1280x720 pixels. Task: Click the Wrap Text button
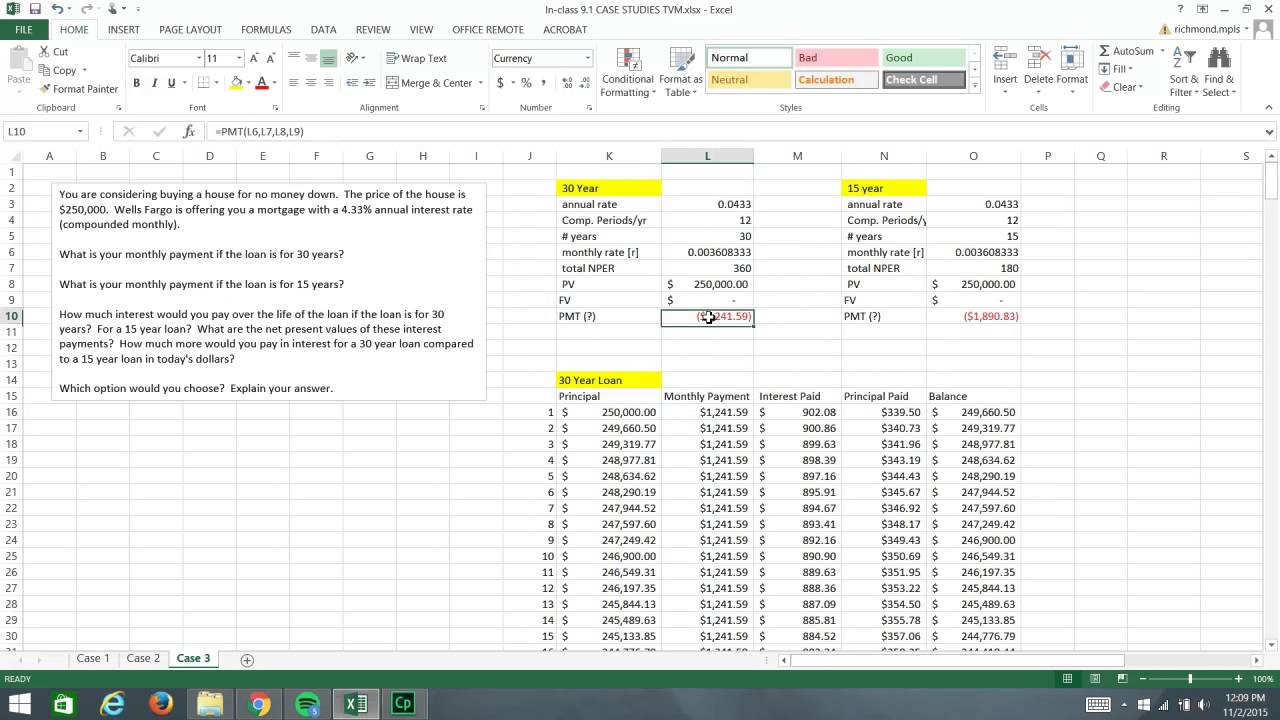pyautogui.click(x=417, y=58)
